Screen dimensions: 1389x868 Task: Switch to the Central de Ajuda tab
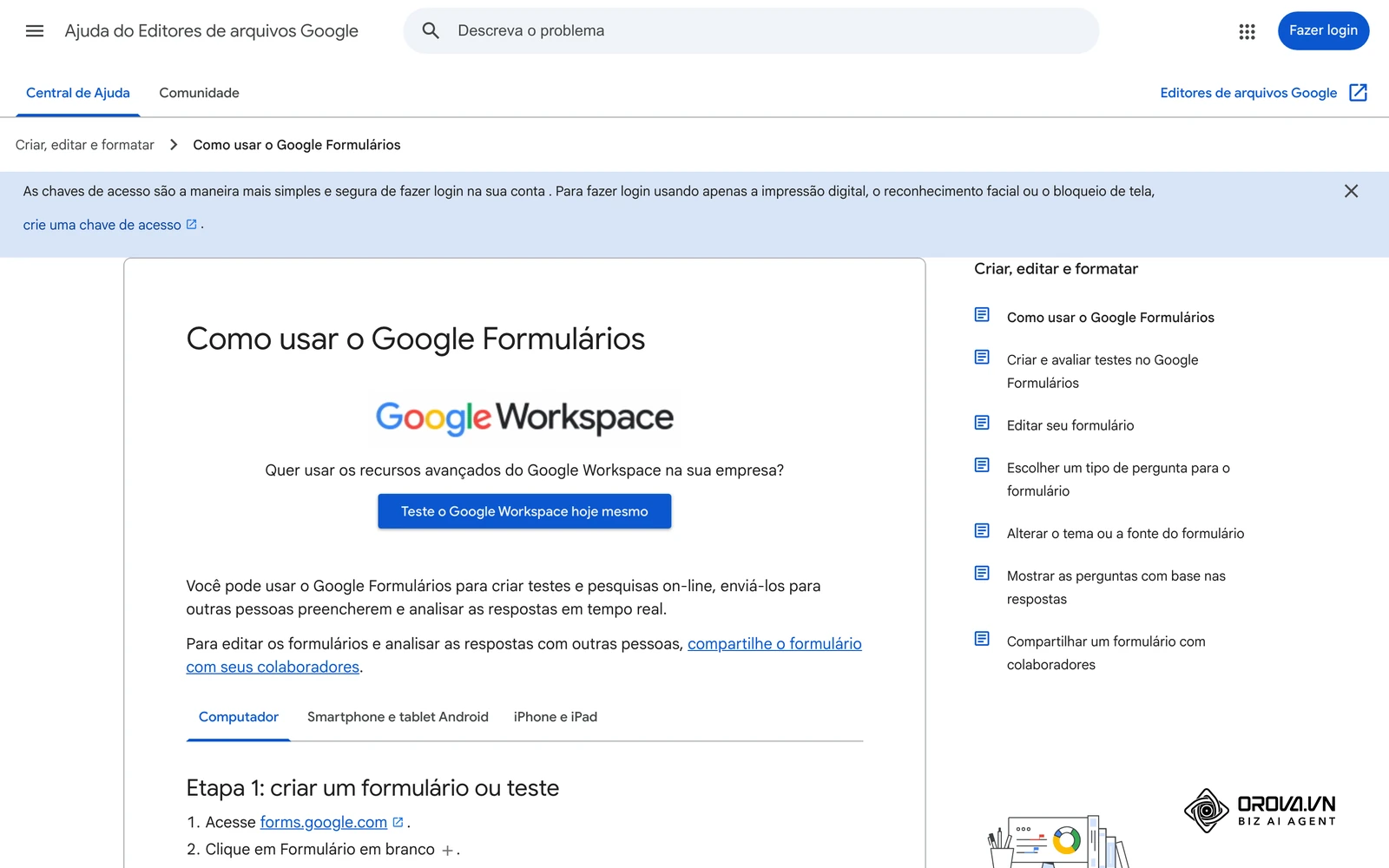(78, 93)
